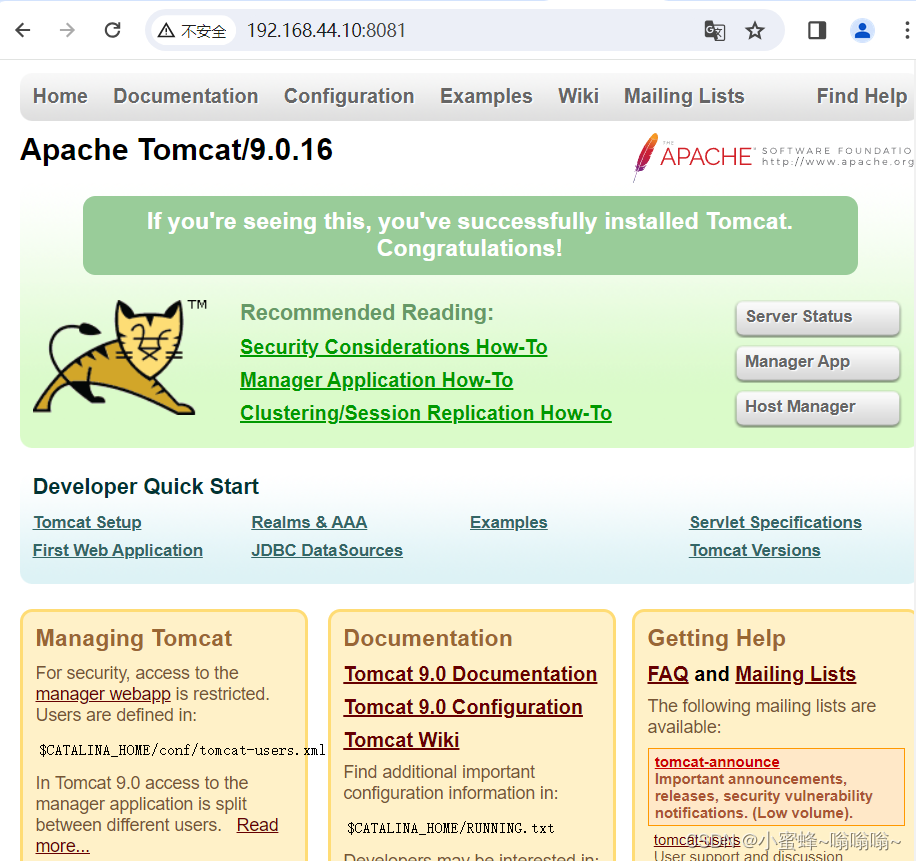
Task: Open the Wiki navigation link
Action: 578,96
